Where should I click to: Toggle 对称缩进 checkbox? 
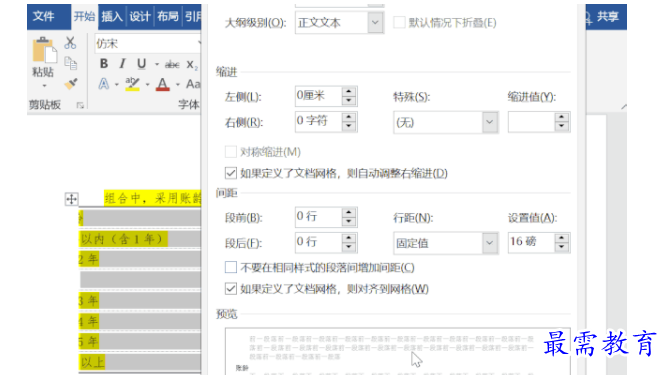pos(231,151)
